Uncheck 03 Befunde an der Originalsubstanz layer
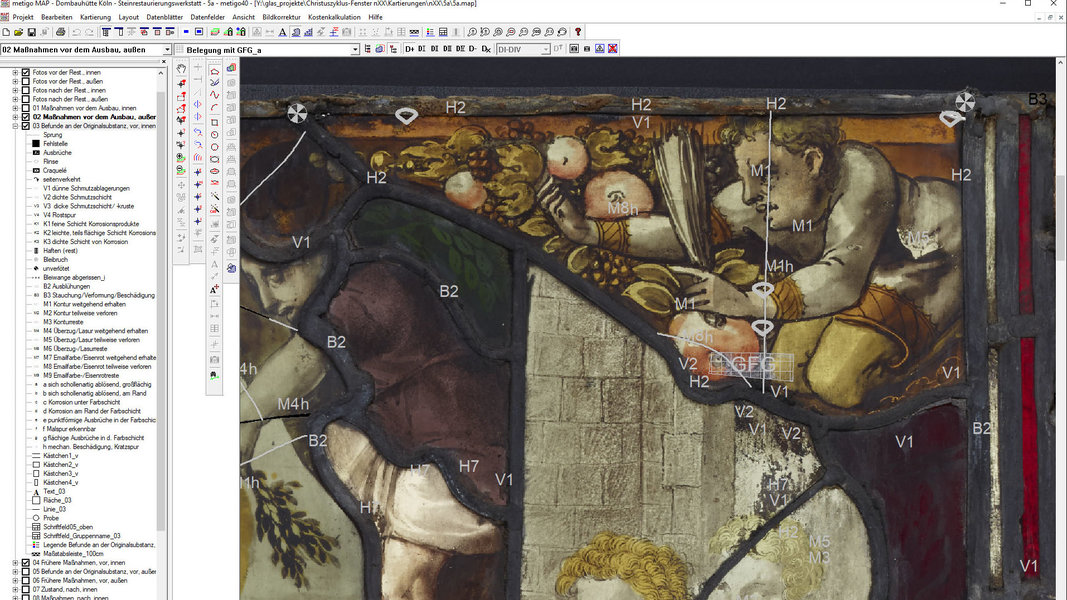Image resolution: width=1067 pixels, height=600 pixels. (x=26, y=126)
